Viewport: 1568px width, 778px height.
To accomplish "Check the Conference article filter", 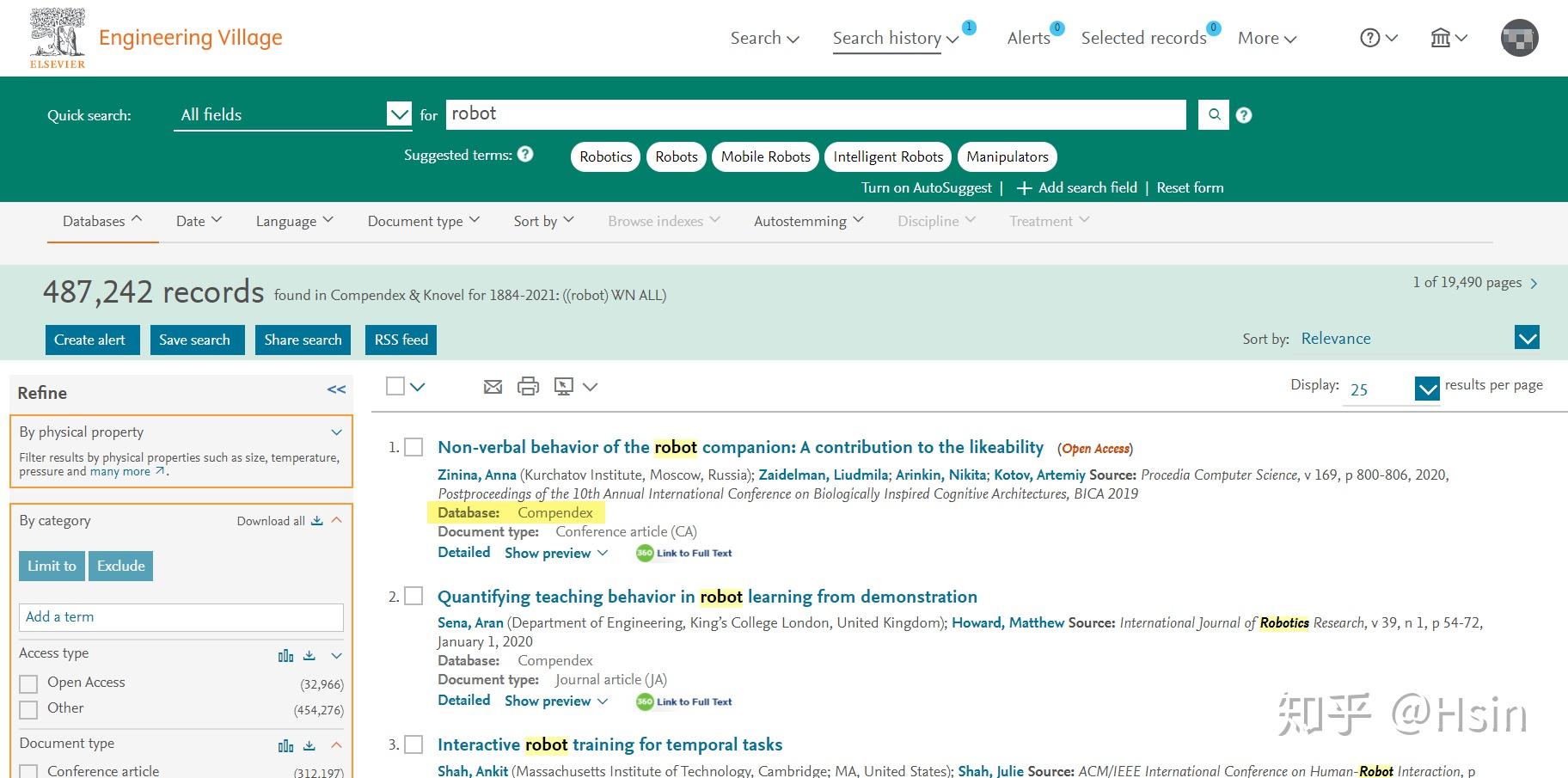I will point(28,771).
